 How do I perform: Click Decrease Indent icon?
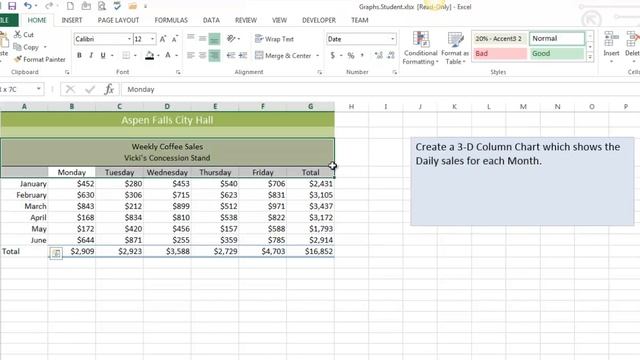click(231, 55)
